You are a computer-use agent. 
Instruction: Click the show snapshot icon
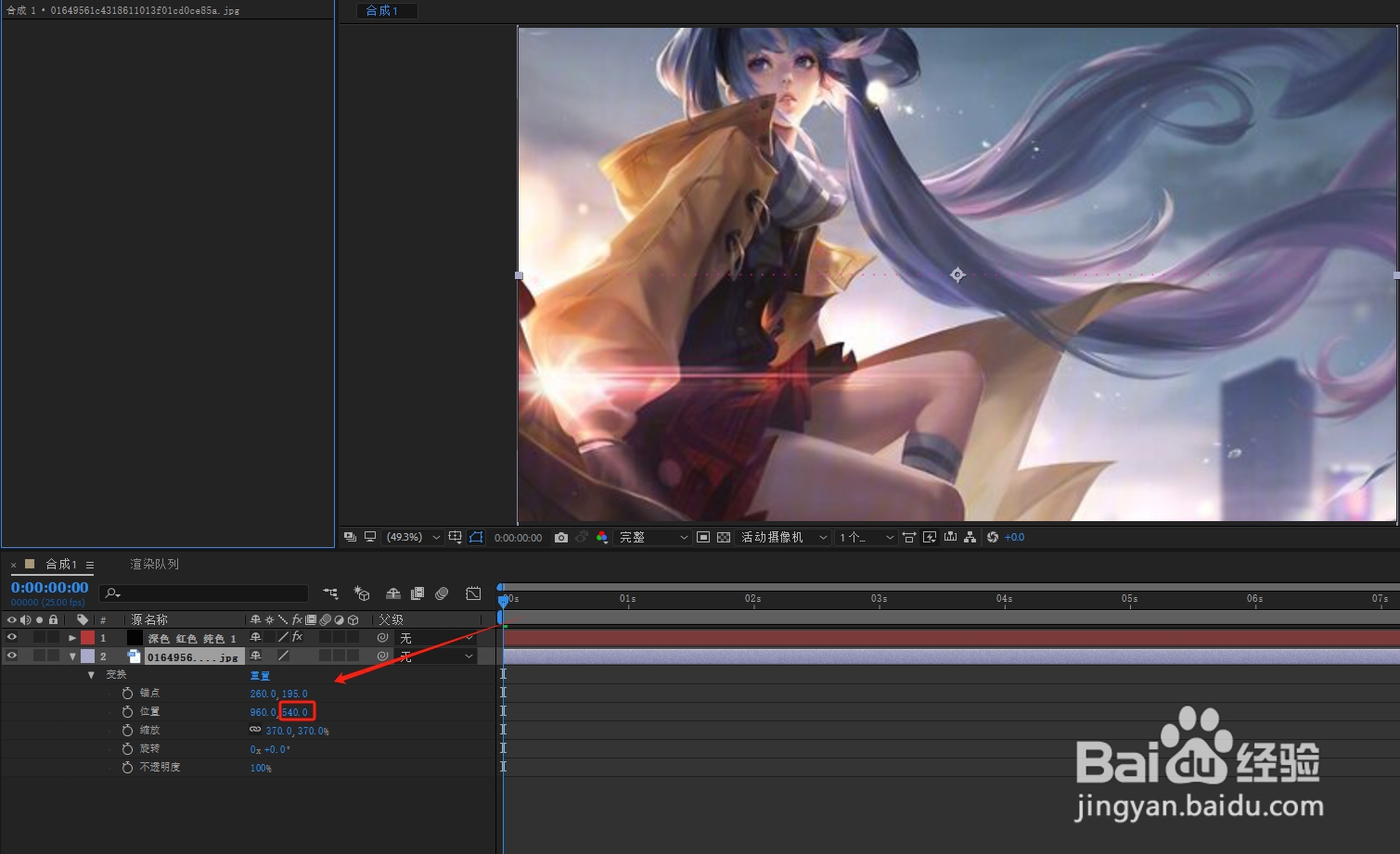coord(582,537)
